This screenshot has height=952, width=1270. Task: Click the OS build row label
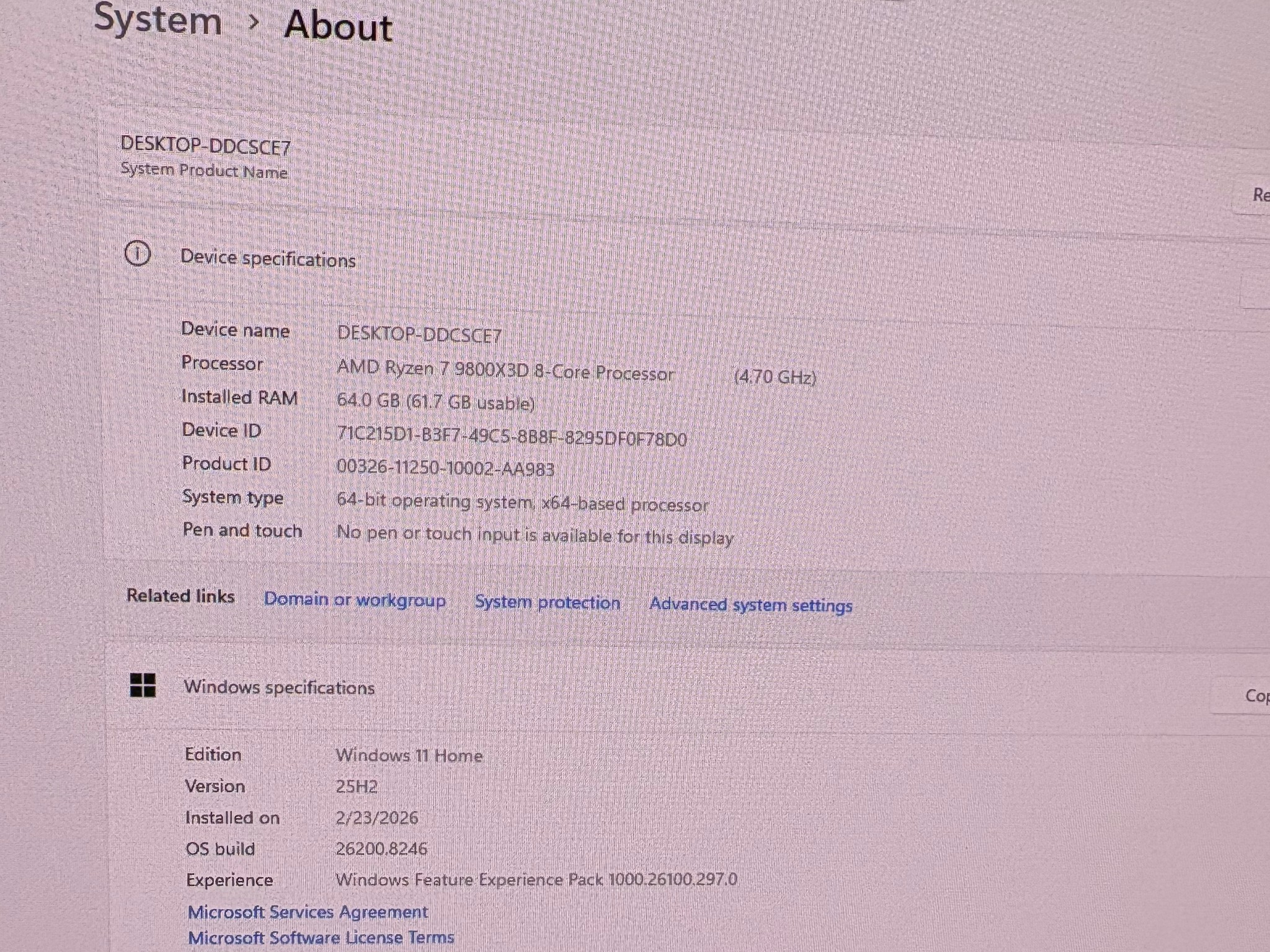point(221,848)
